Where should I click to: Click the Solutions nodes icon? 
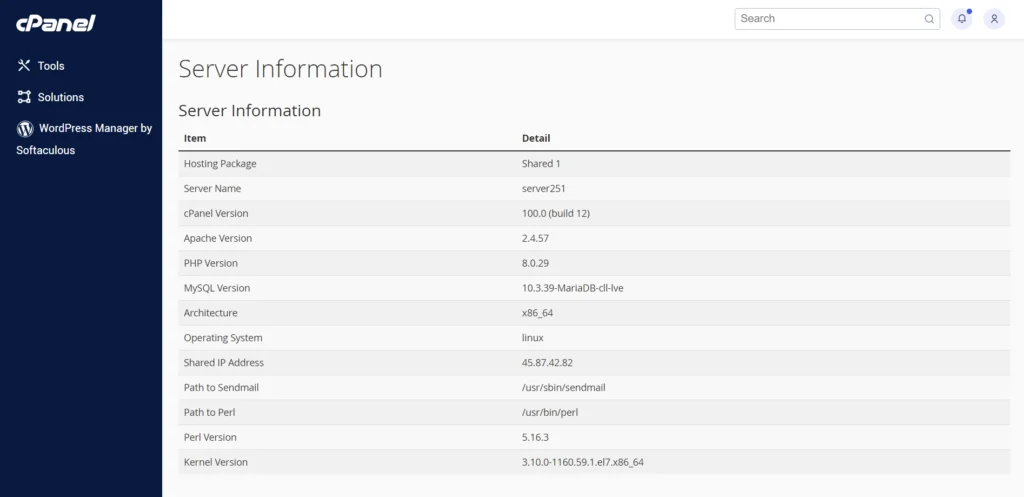24,97
